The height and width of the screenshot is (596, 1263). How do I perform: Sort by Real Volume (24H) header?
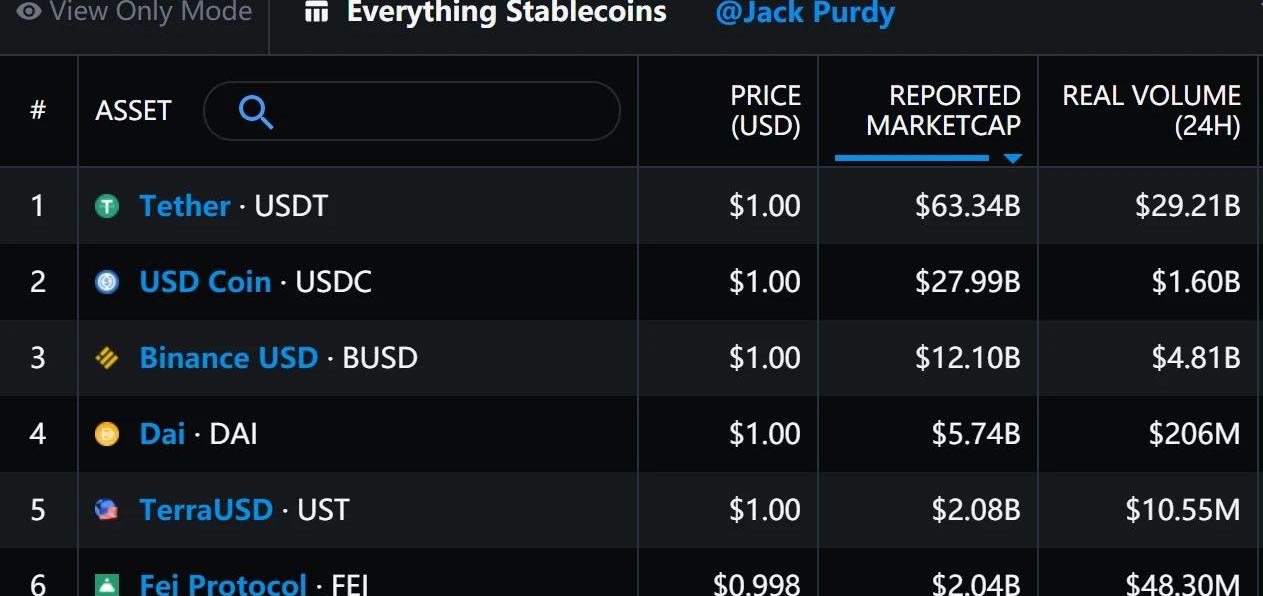pyautogui.click(x=1151, y=110)
